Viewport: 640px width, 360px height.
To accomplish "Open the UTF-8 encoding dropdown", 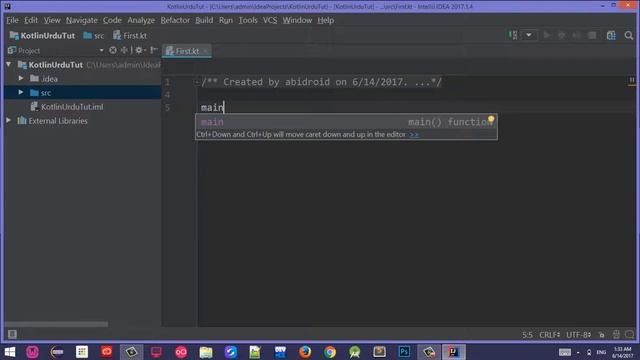I will click(578, 335).
